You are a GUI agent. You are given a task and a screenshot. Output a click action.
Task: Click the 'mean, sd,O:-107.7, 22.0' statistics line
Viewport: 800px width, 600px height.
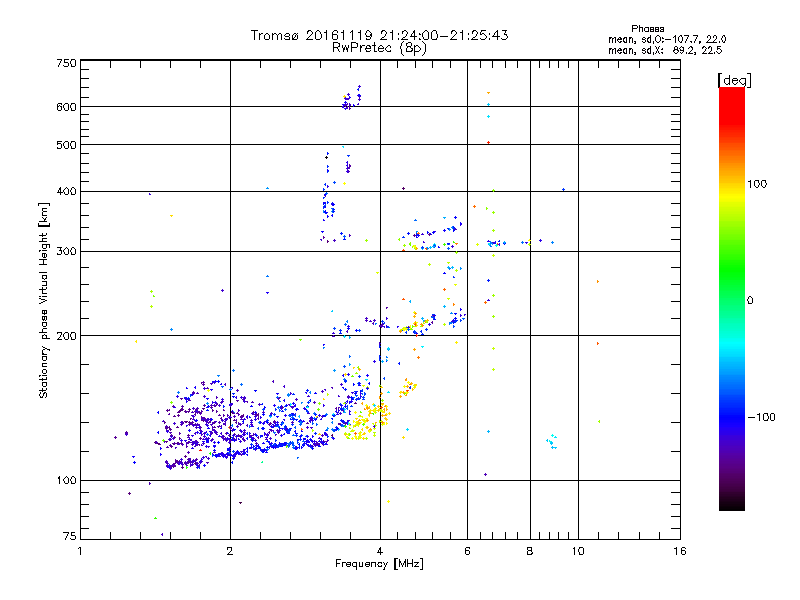[x=667, y=39]
